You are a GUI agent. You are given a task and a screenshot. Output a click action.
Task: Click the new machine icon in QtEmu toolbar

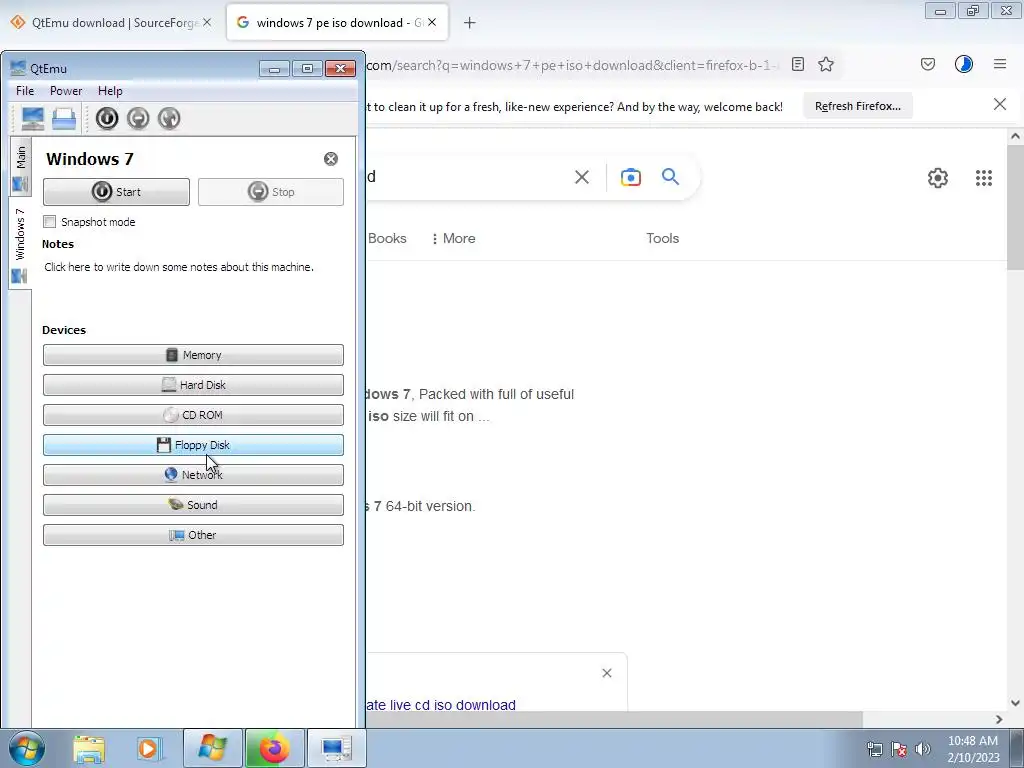tap(33, 118)
